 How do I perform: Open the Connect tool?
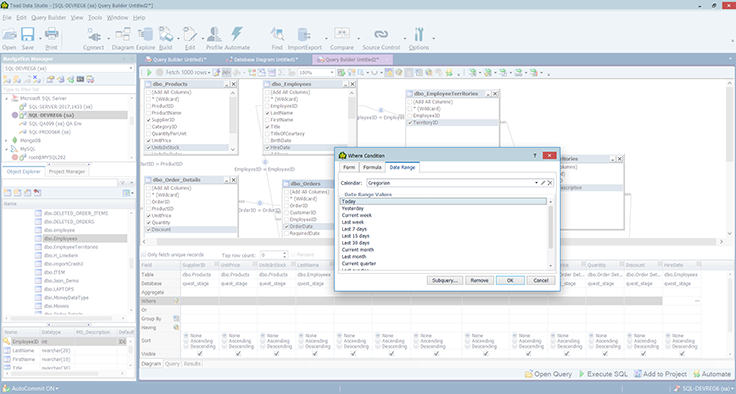click(x=93, y=38)
